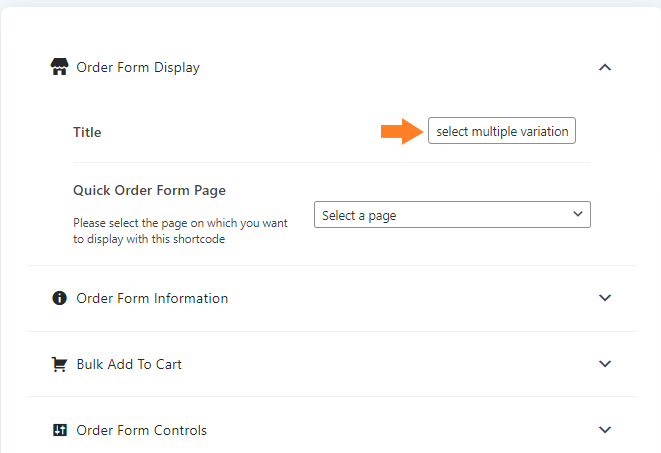
Task: Click the orange arrow pointing to the Title field
Action: pos(402,131)
